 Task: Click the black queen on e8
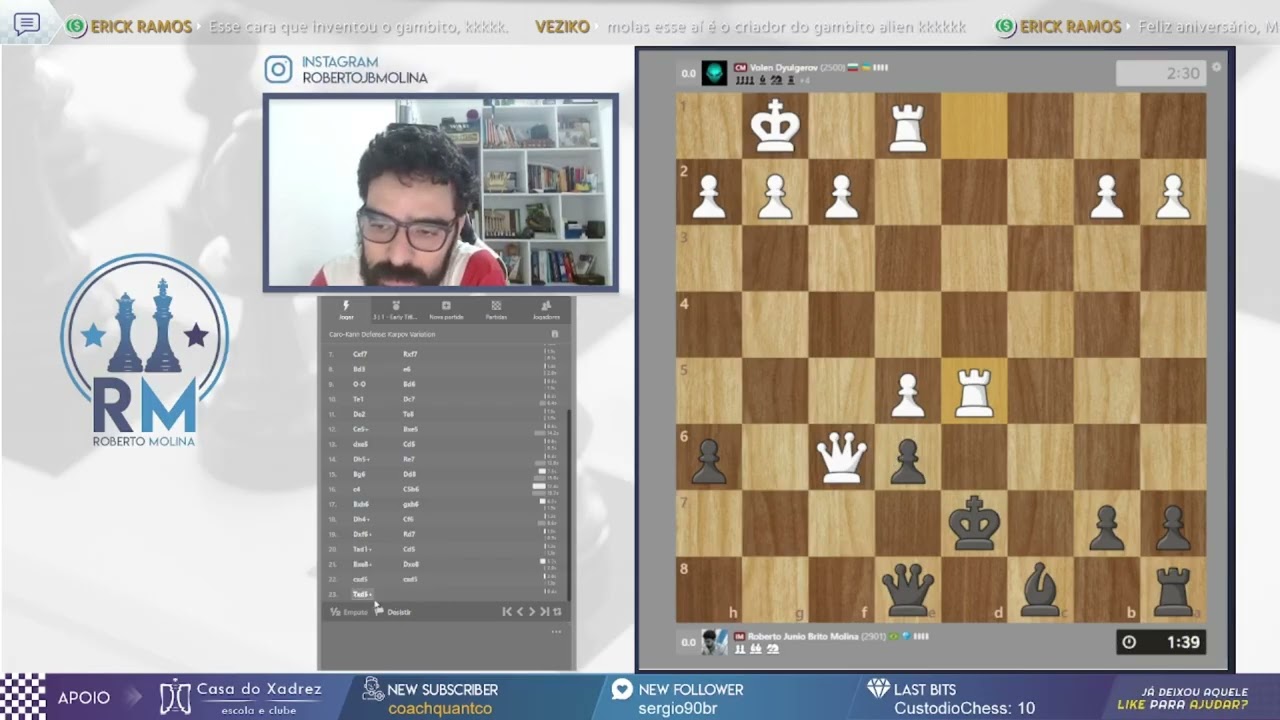point(907,591)
